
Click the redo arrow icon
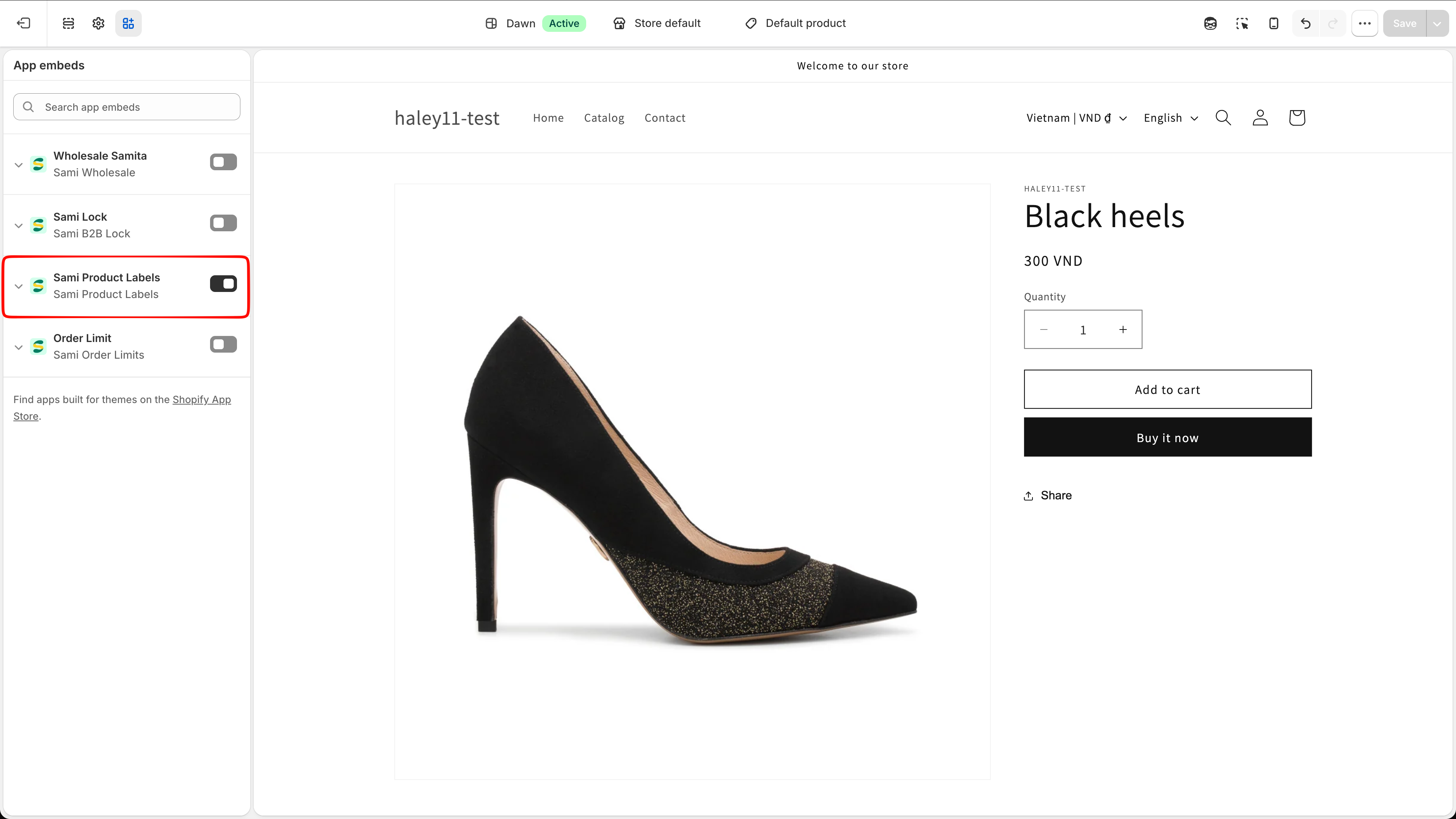pos(1333,23)
